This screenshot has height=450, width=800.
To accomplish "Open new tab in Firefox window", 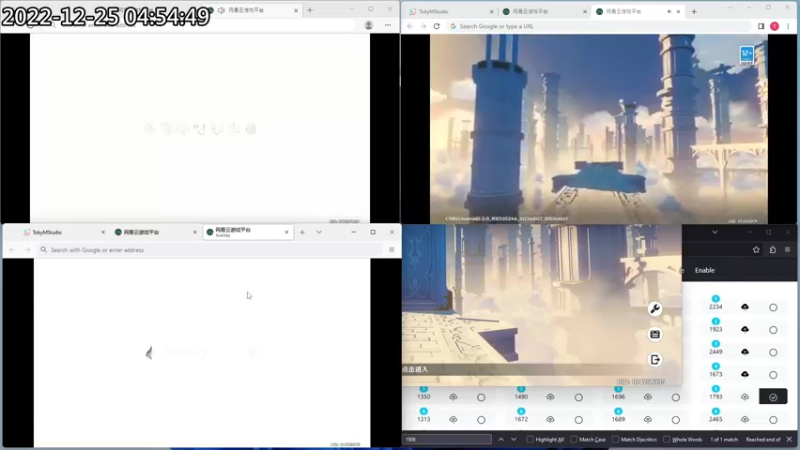I will pyautogui.click(x=302, y=232).
